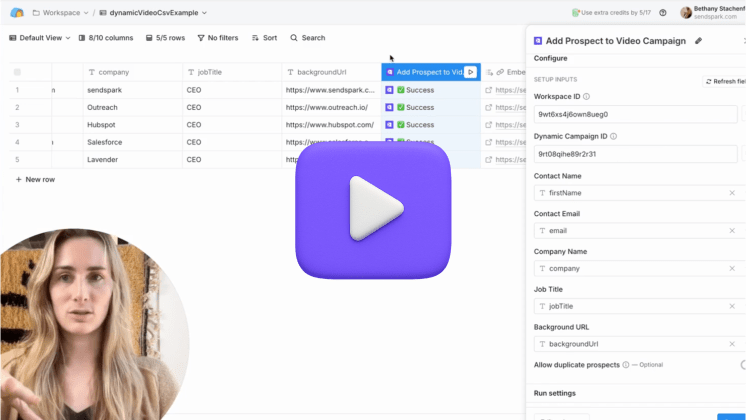Click the Sort button
Image resolution: width=746 pixels, height=420 pixels.
[265, 38]
